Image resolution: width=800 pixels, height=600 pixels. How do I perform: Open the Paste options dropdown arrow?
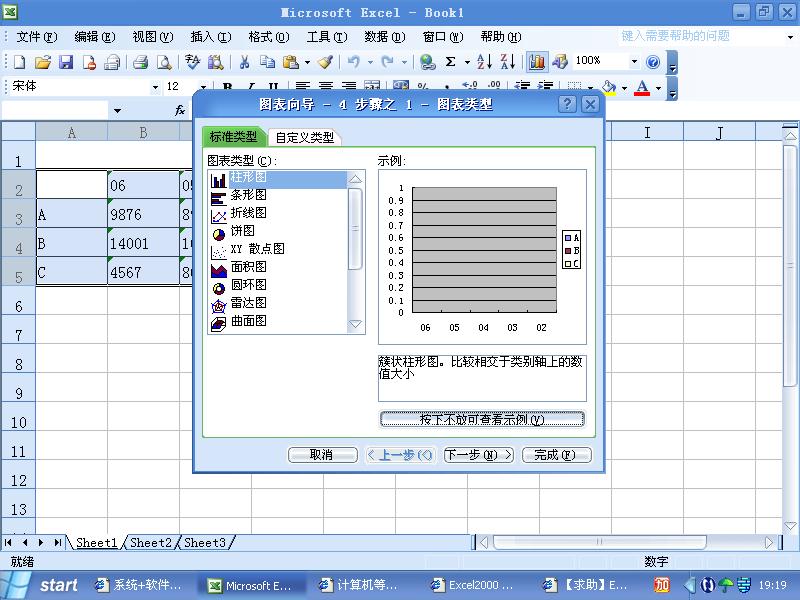[x=307, y=62]
